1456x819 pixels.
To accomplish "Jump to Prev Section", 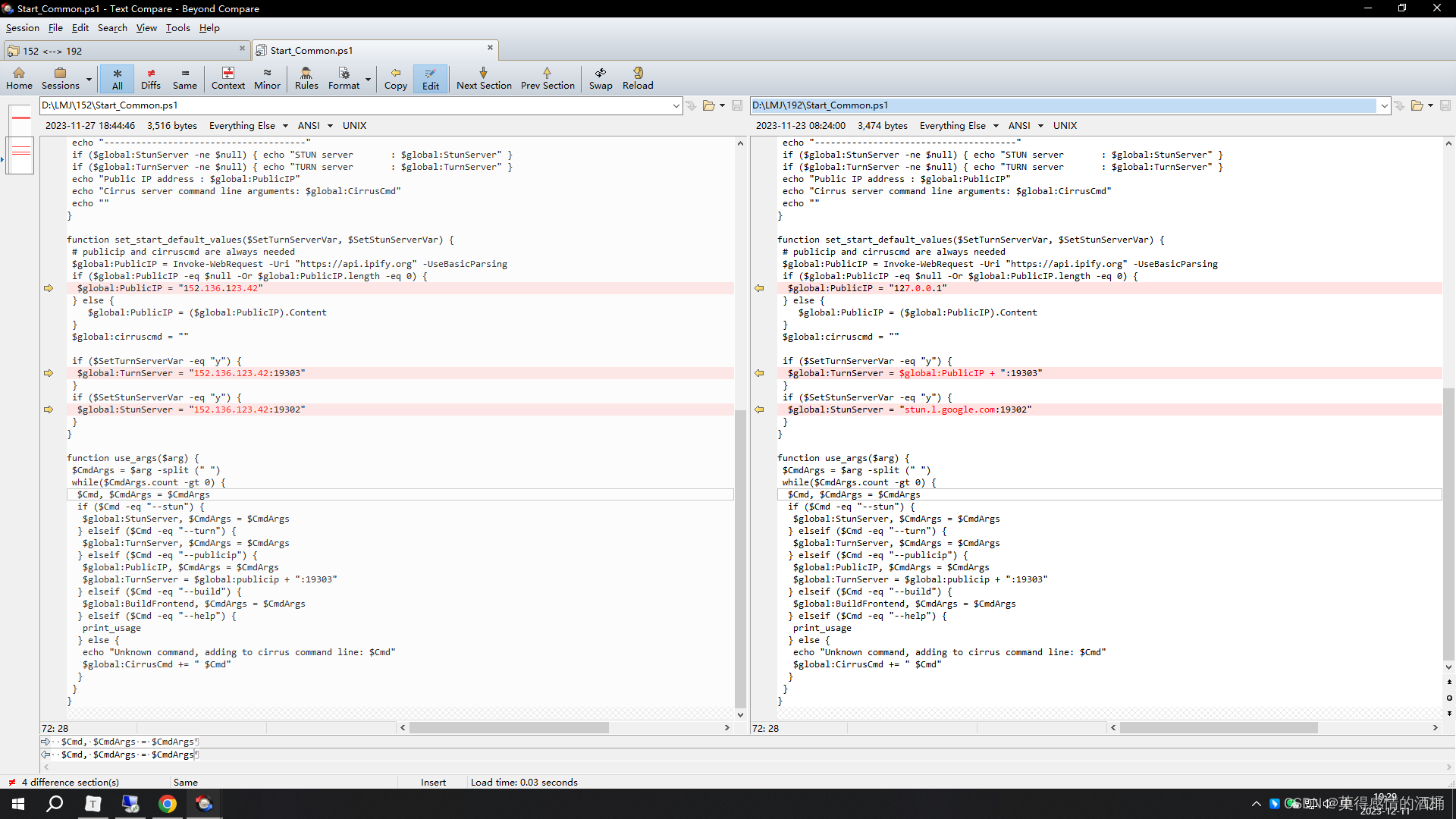I will 547,78.
